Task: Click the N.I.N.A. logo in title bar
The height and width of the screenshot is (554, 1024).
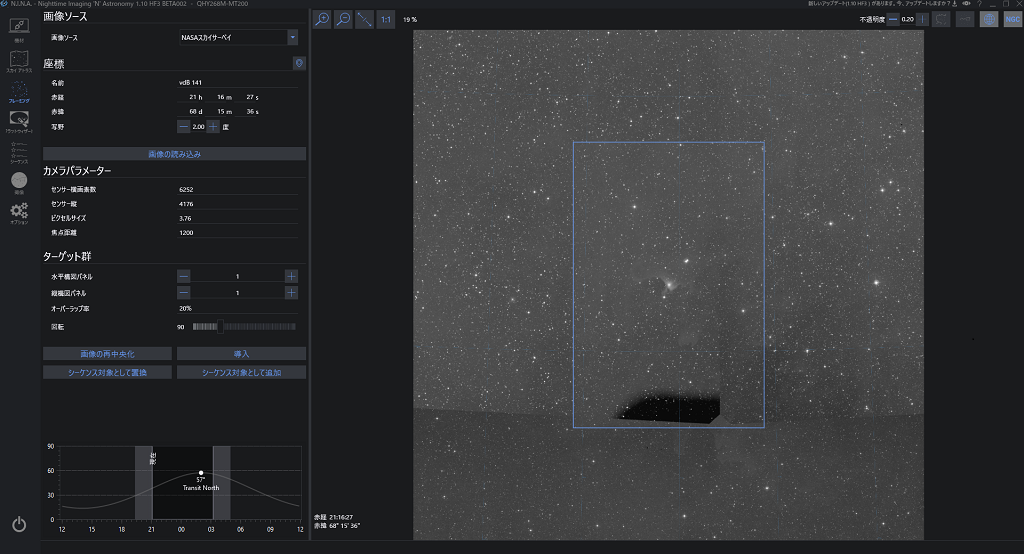Action: pos(5,4)
